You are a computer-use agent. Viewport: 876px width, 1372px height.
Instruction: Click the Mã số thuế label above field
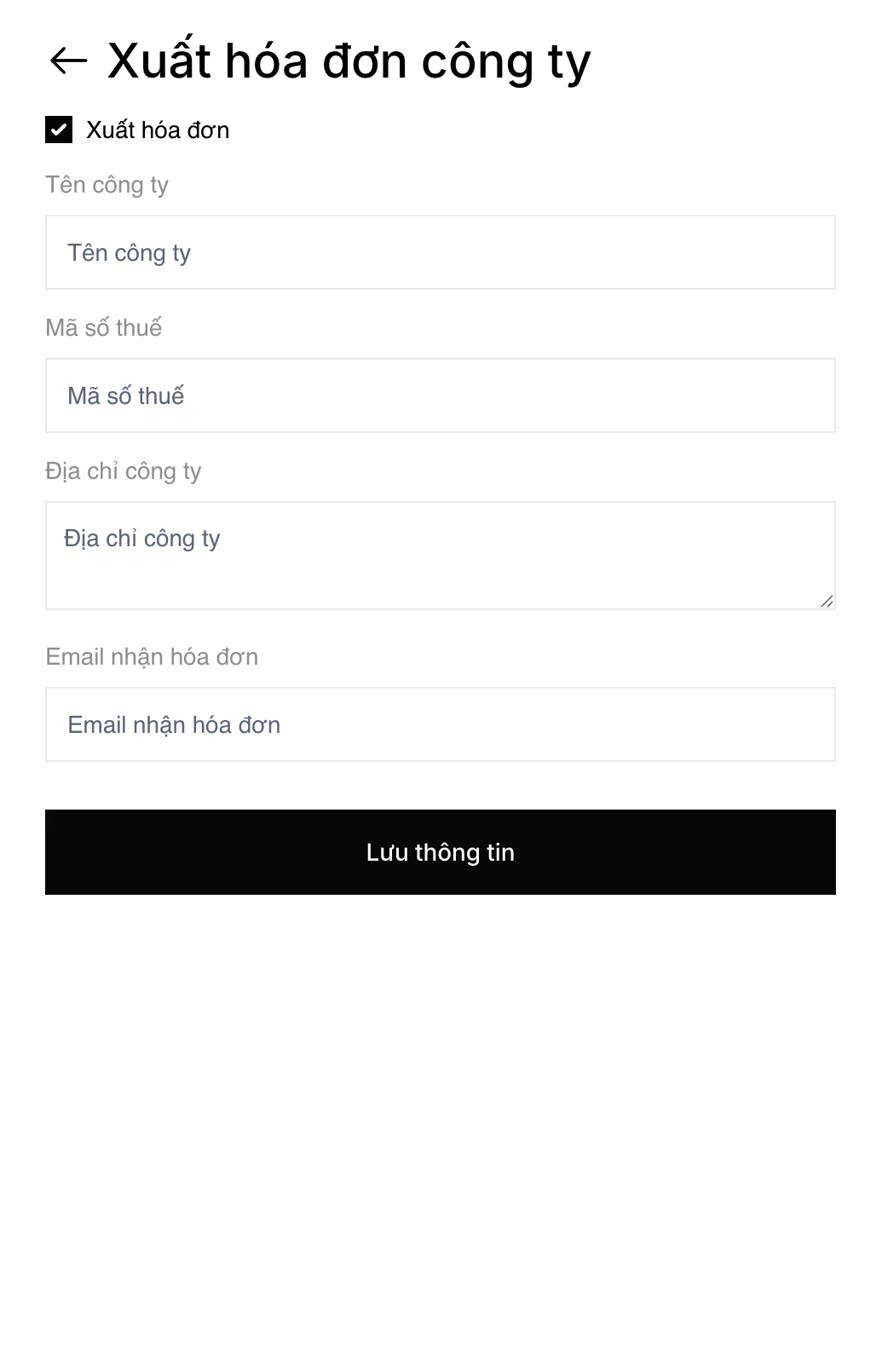[x=103, y=328]
